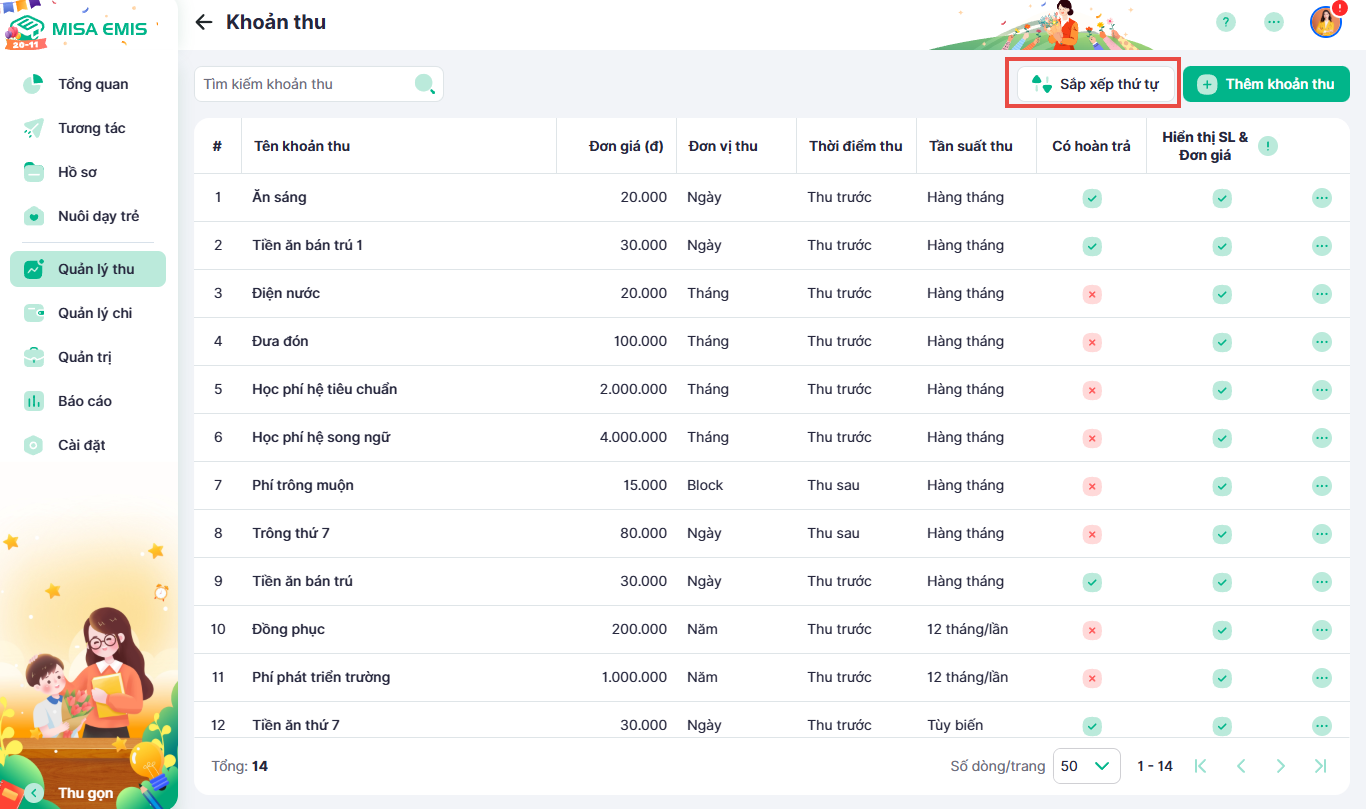This screenshot has width=1366, height=809.
Task: Open the top bar more options icon
Action: click(x=1273, y=22)
